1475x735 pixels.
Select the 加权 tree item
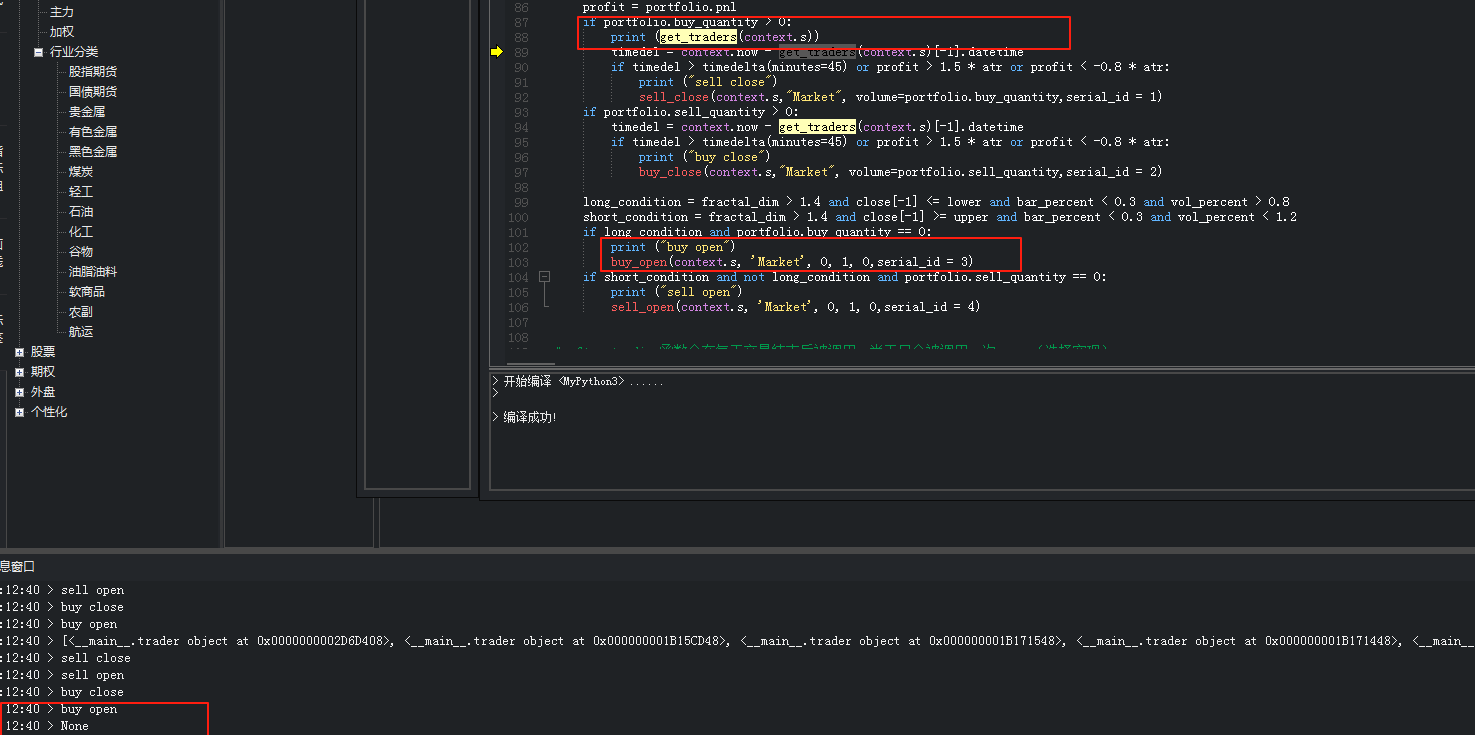click(62, 32)
